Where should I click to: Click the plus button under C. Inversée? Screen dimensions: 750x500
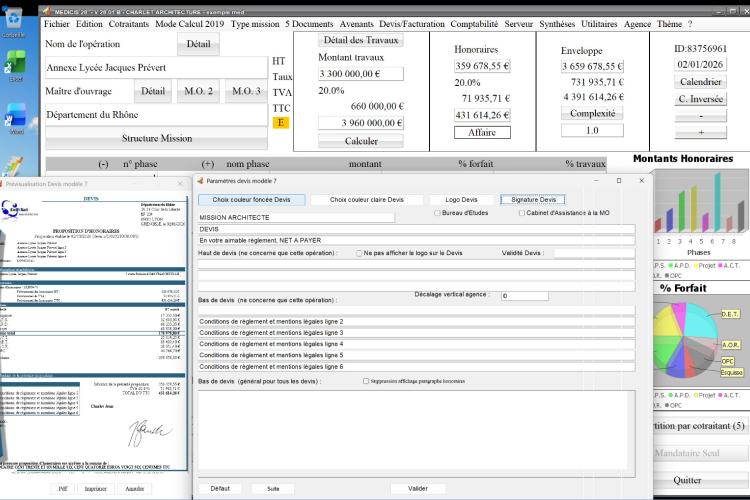[x=700, y=133]
